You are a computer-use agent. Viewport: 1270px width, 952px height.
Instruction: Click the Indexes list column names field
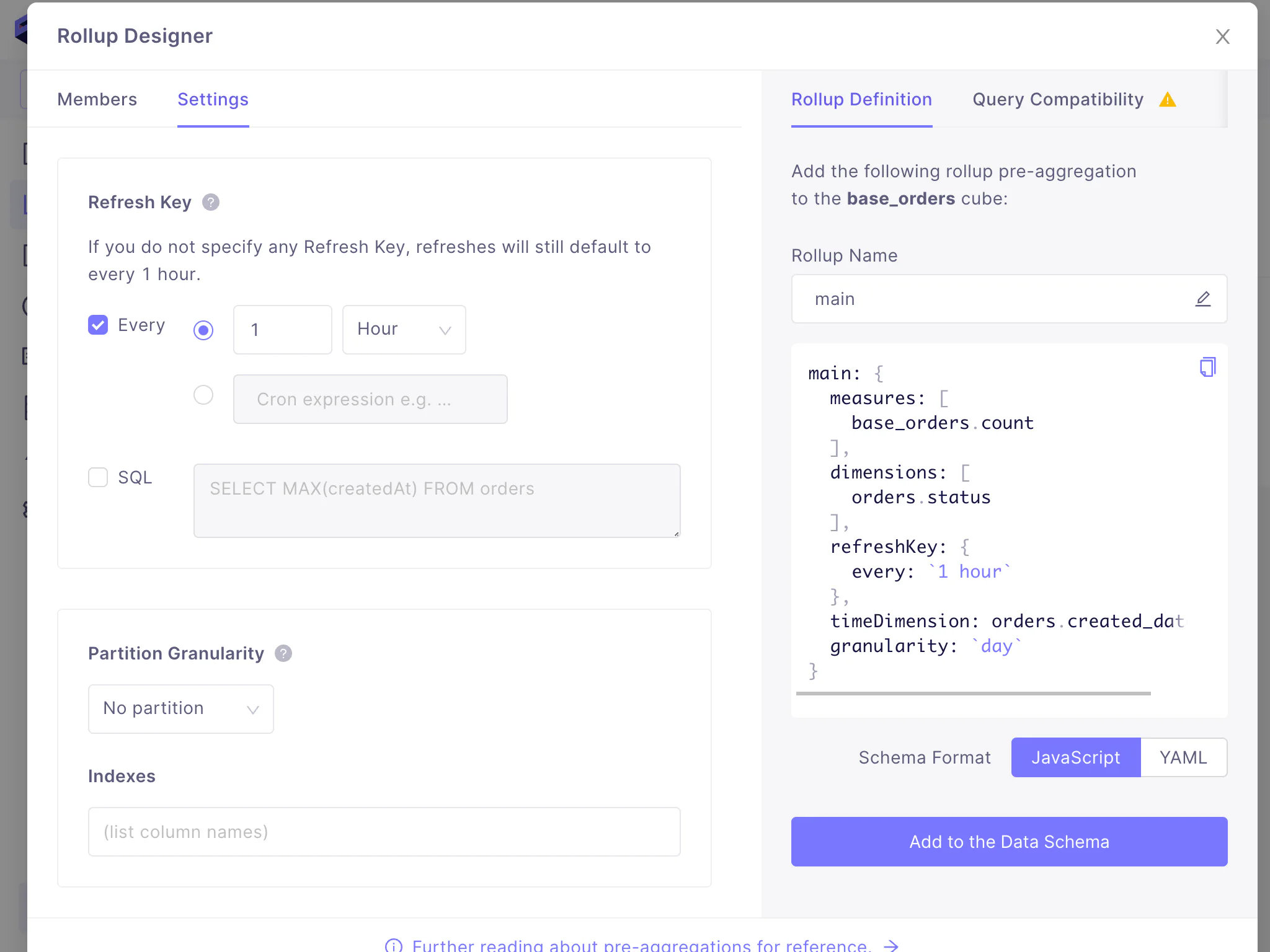[x=384, y=832]
